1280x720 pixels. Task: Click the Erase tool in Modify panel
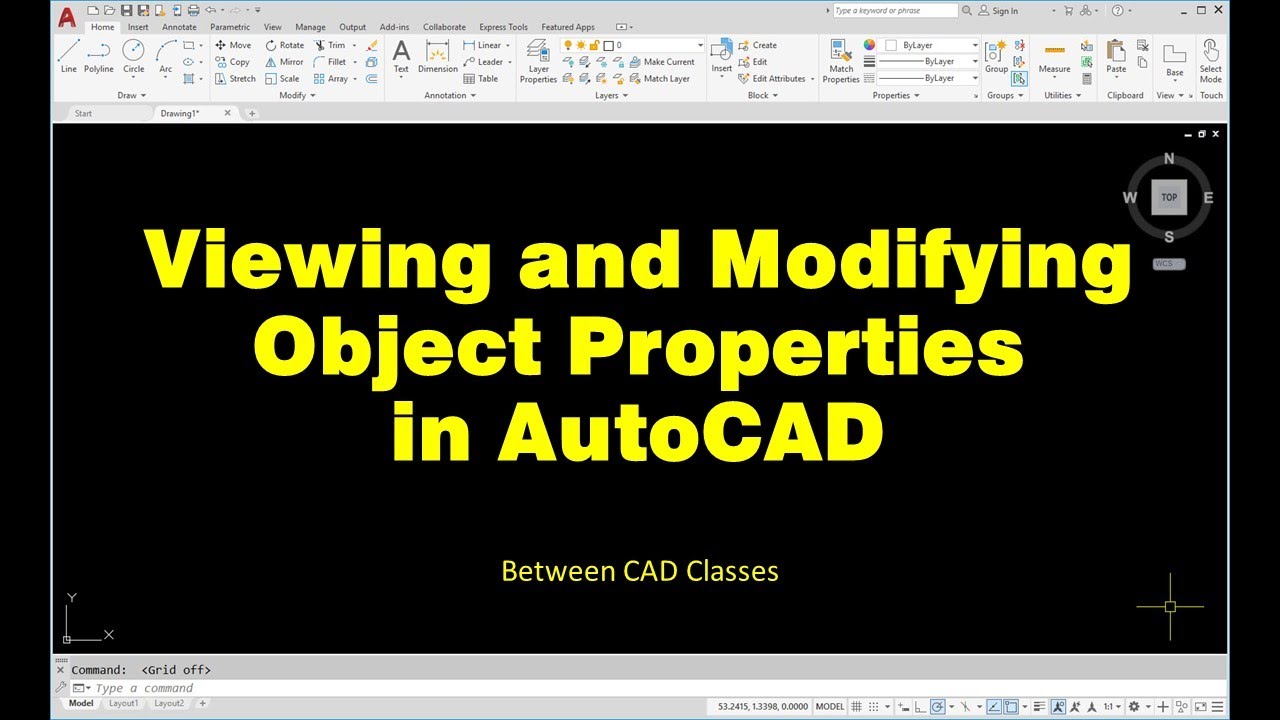[x=372, y=45]
